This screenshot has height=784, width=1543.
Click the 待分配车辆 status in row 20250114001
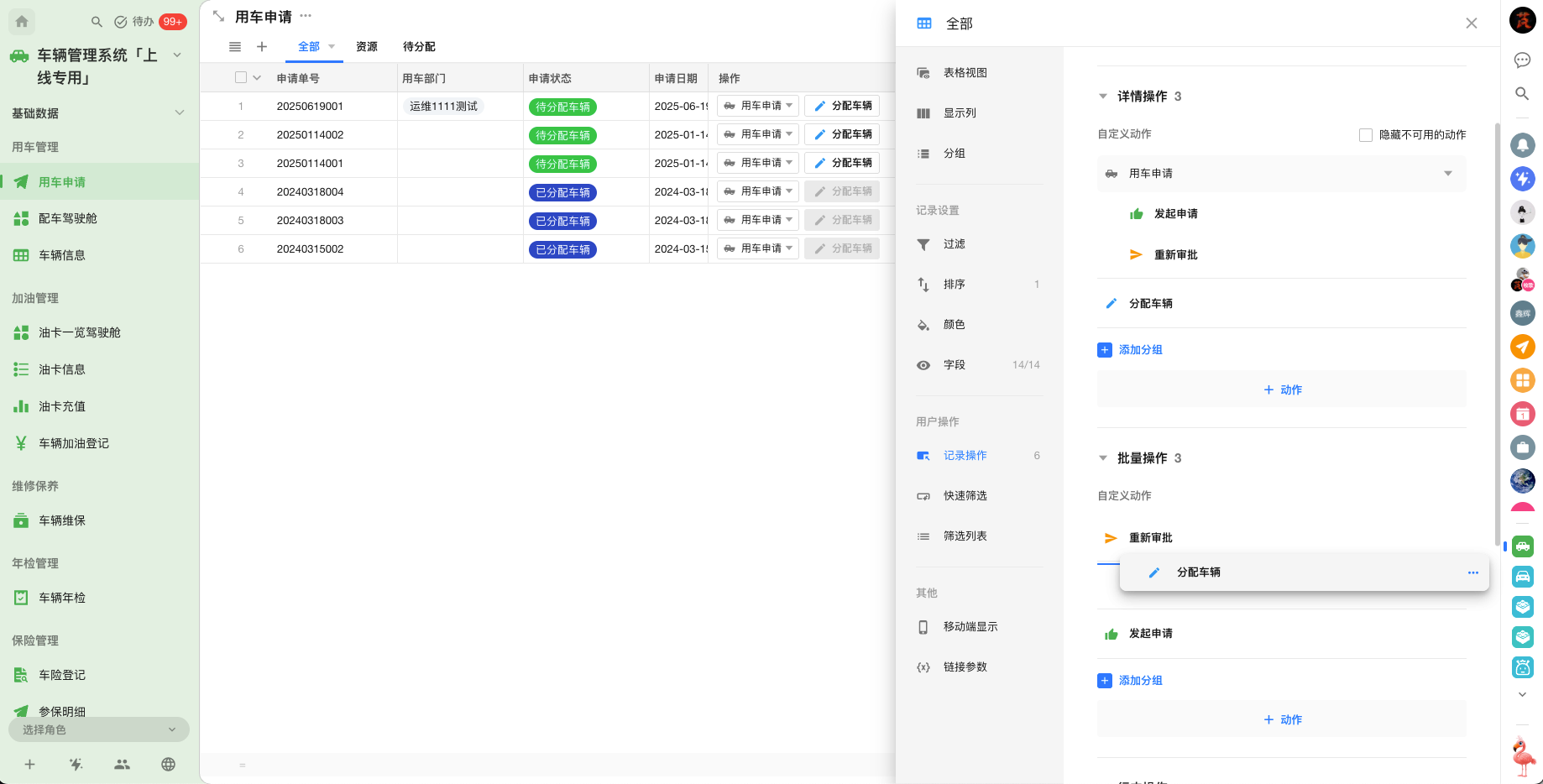pos(562,164)
